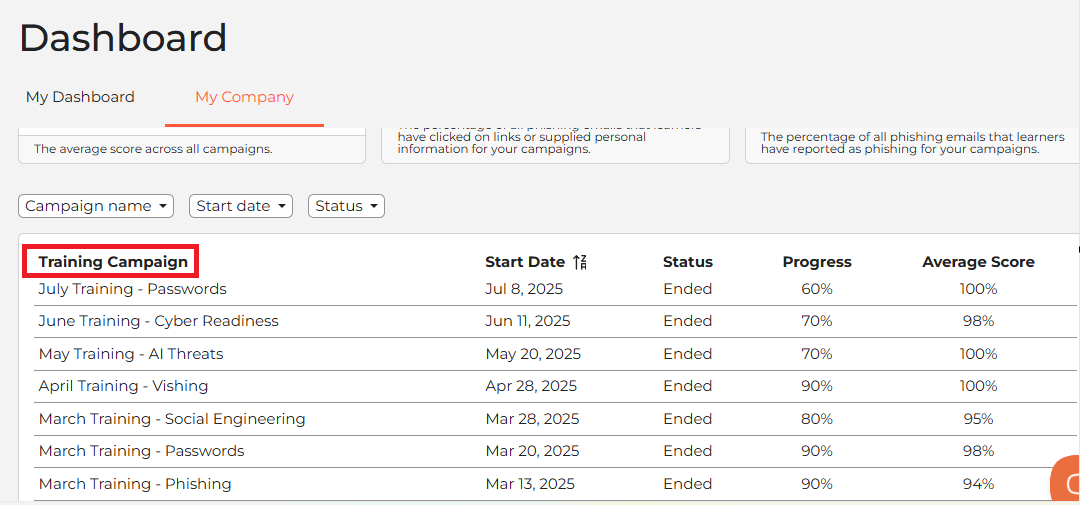Sort by the Start Date column header
The width and height of the screenshot is (1080, 505).
click(x=525, y=262)
